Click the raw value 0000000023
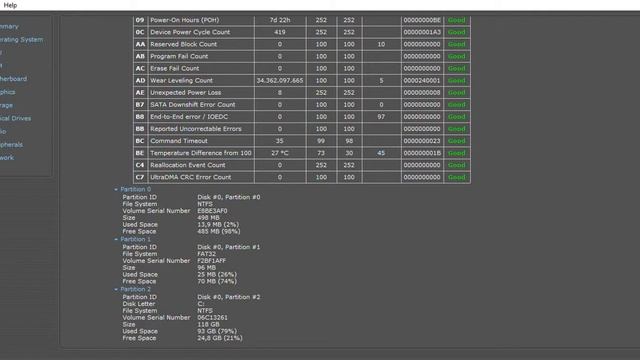640x360 pixels. pos(422,141)
